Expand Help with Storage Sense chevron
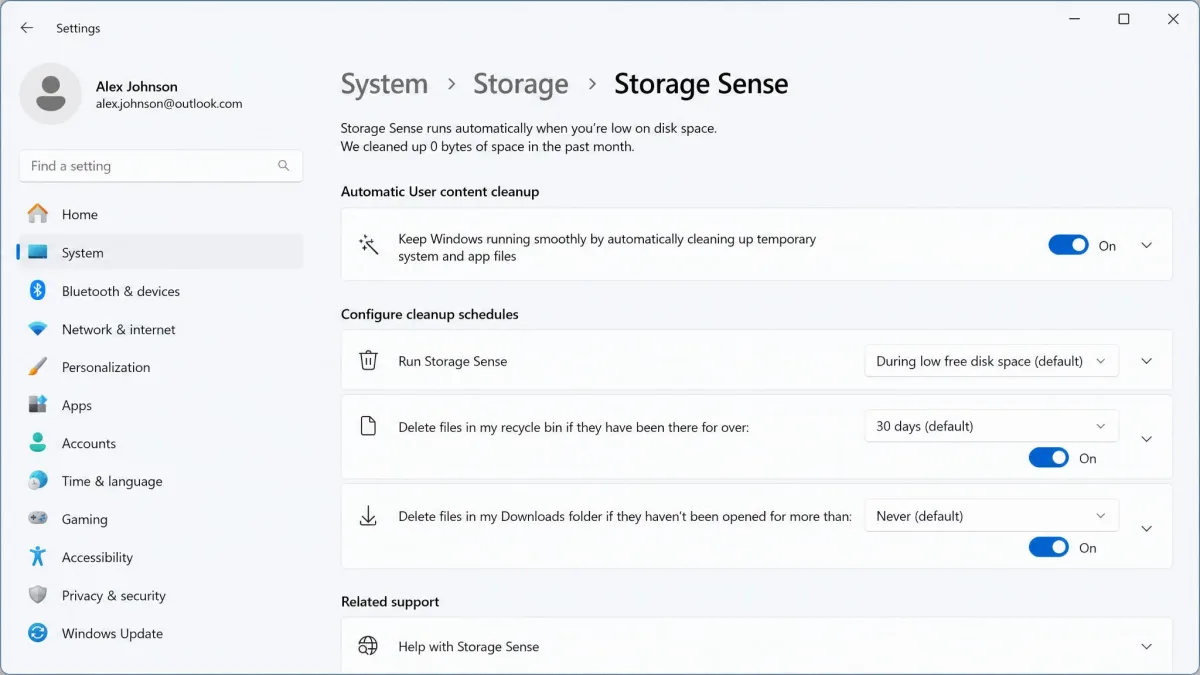Image resolution: width=1200 pixels, height=675 pixels. coord(1147,647)
